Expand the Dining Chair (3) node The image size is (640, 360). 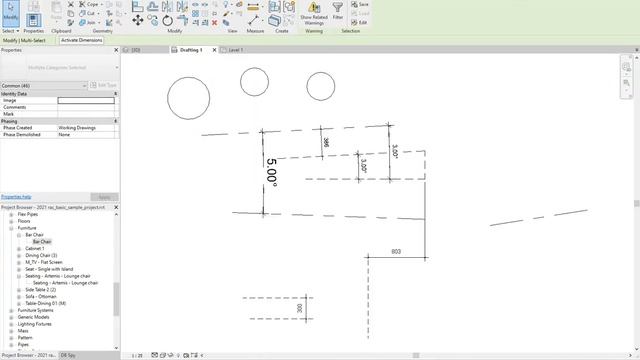tap(19, 256)
